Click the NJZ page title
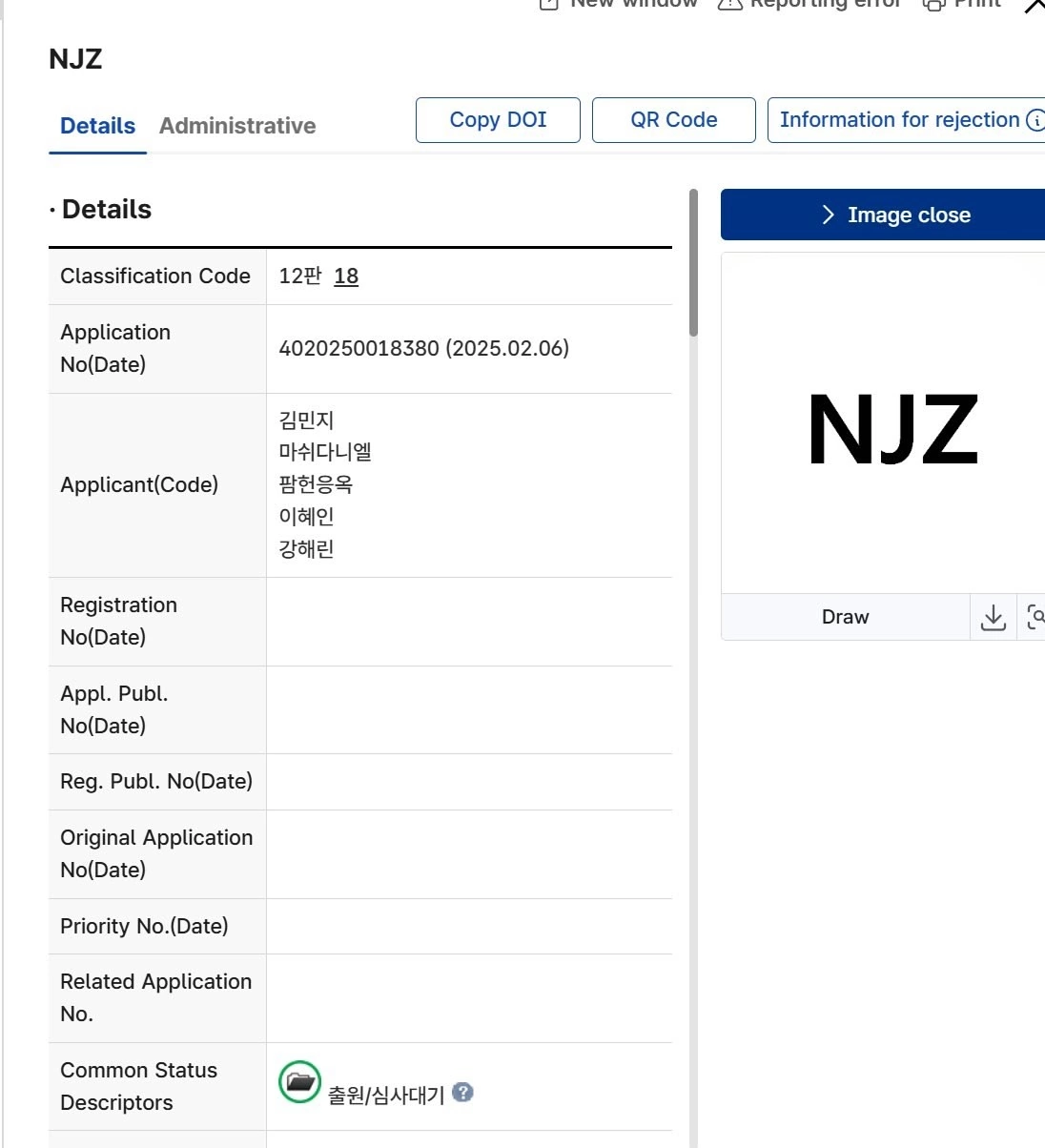This screenshot has height=1148, width=1045. click(75, 59)
